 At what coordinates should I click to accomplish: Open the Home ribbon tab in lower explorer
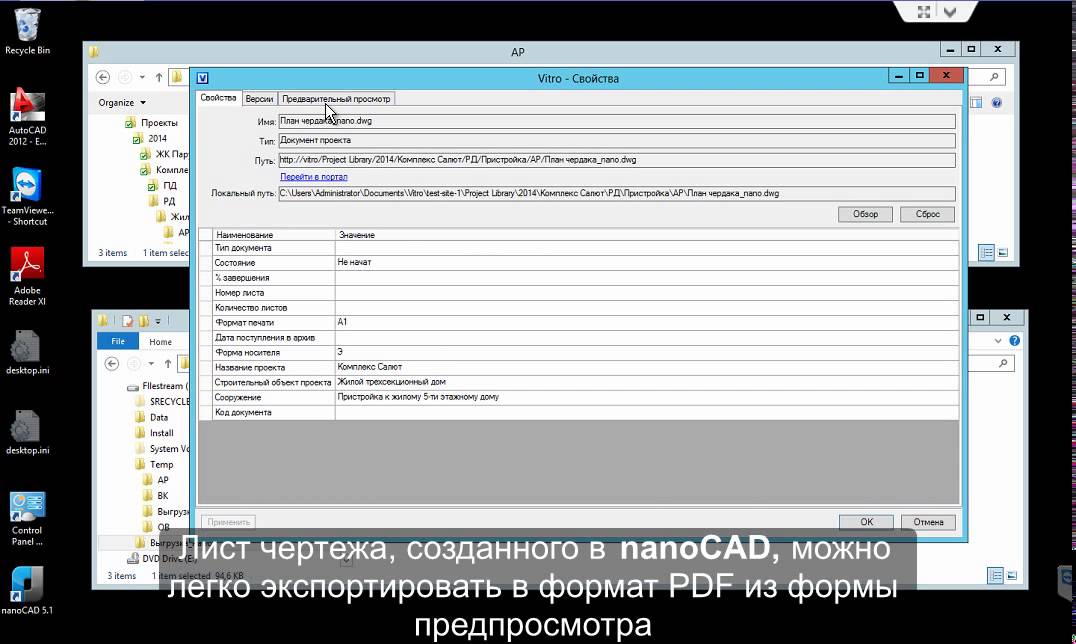[x=161, y=341]
